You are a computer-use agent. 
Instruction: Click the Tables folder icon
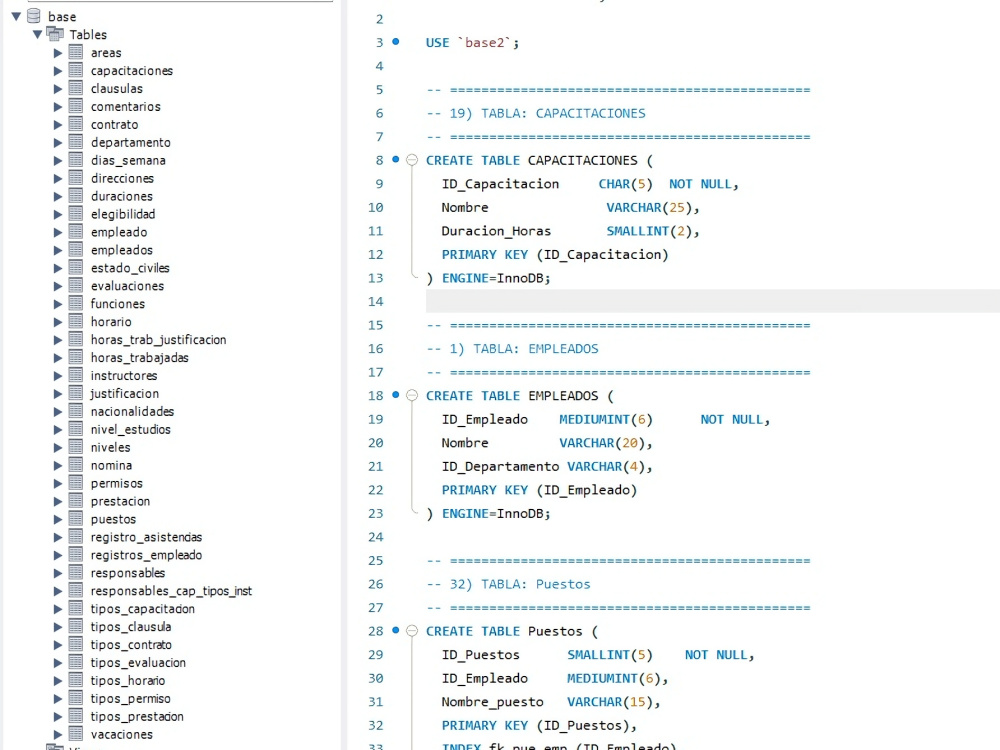pyautogui.click(x=55, y=34)
